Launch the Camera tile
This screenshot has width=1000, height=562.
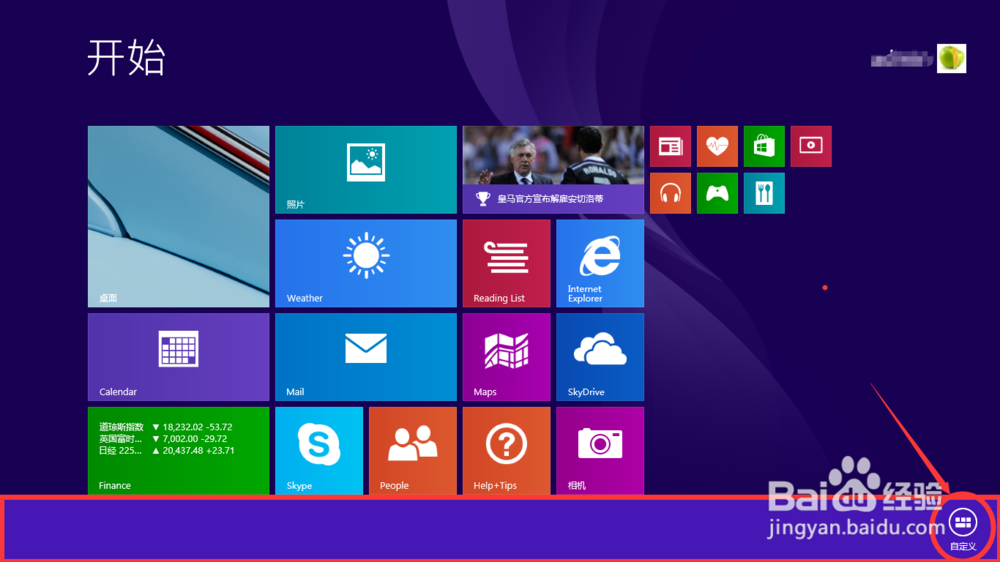point(600,450)
